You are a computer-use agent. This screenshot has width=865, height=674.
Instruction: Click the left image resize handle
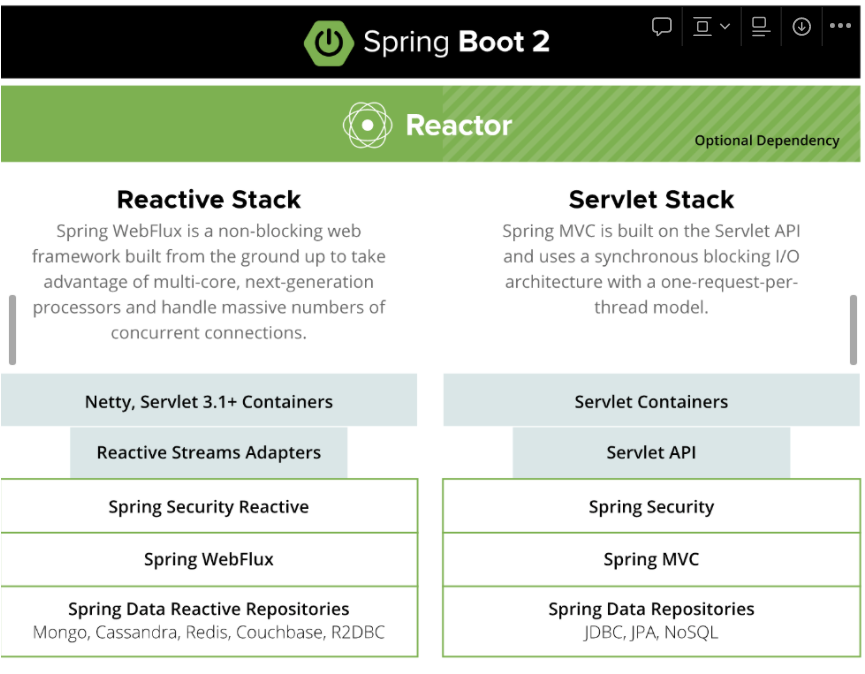coord(12,330)
